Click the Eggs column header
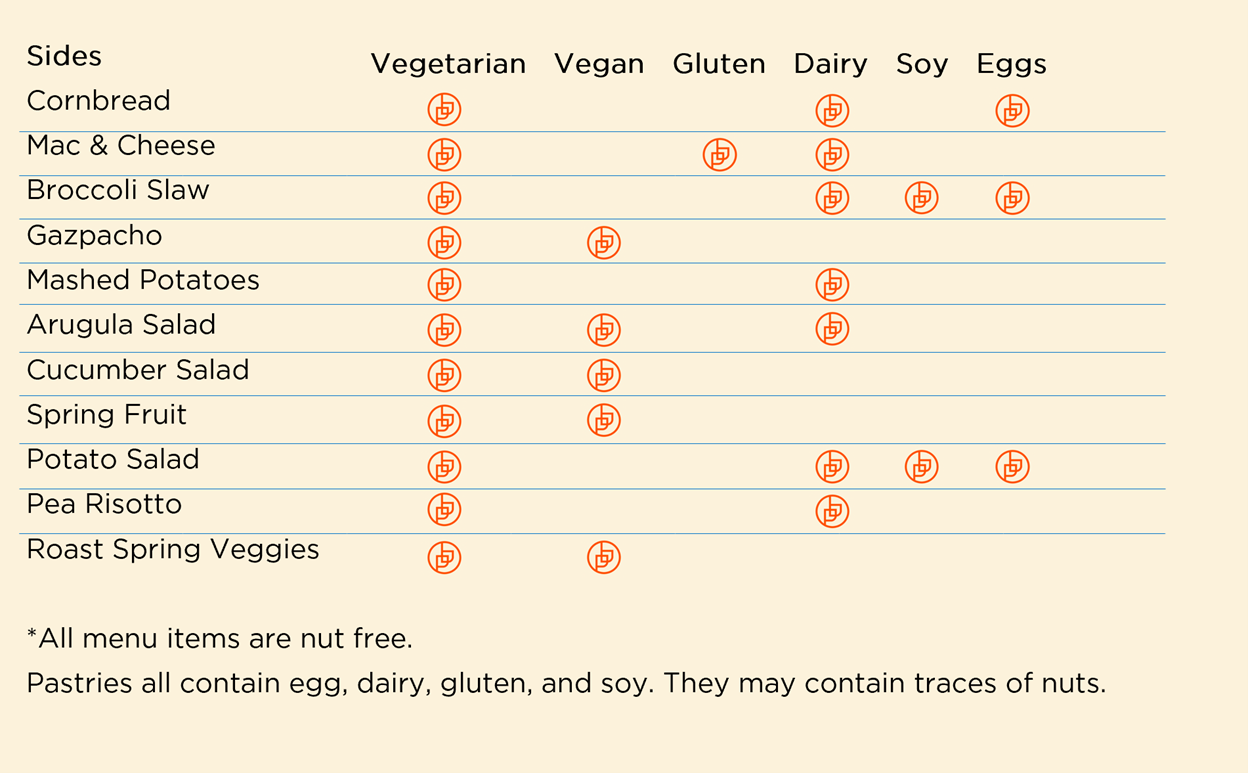 (1011, 64)
